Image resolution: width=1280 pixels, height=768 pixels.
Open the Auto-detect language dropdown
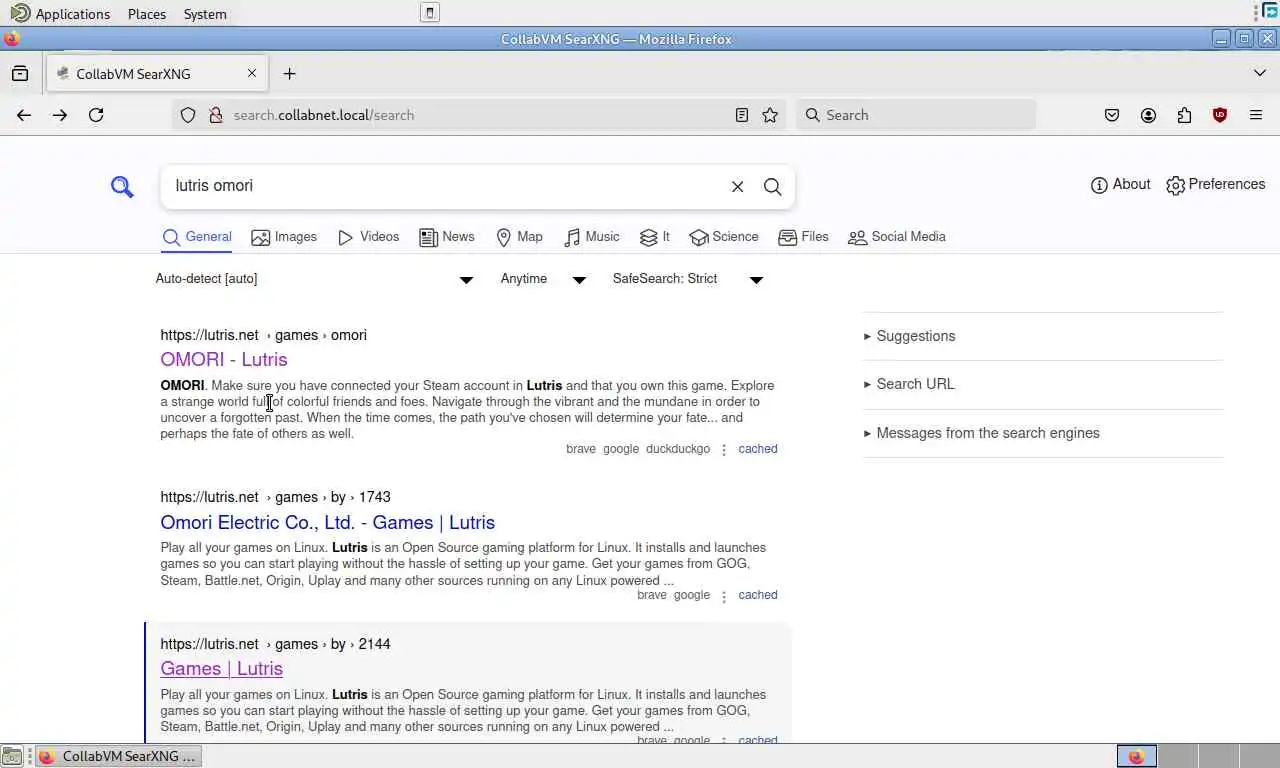314,279
